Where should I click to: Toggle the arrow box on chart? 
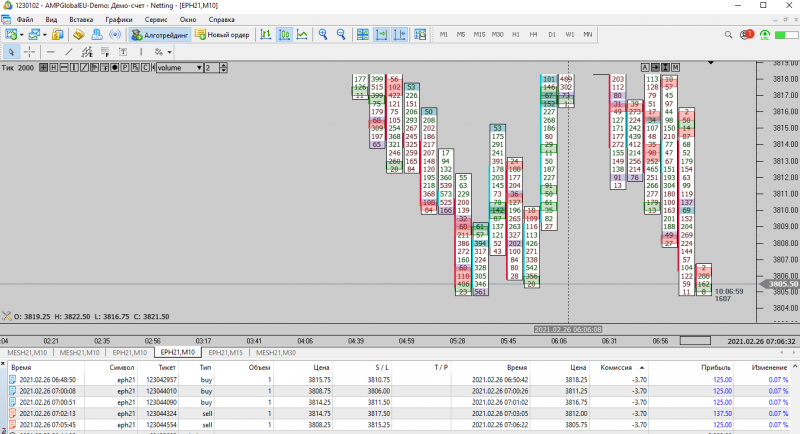[655, 67]
